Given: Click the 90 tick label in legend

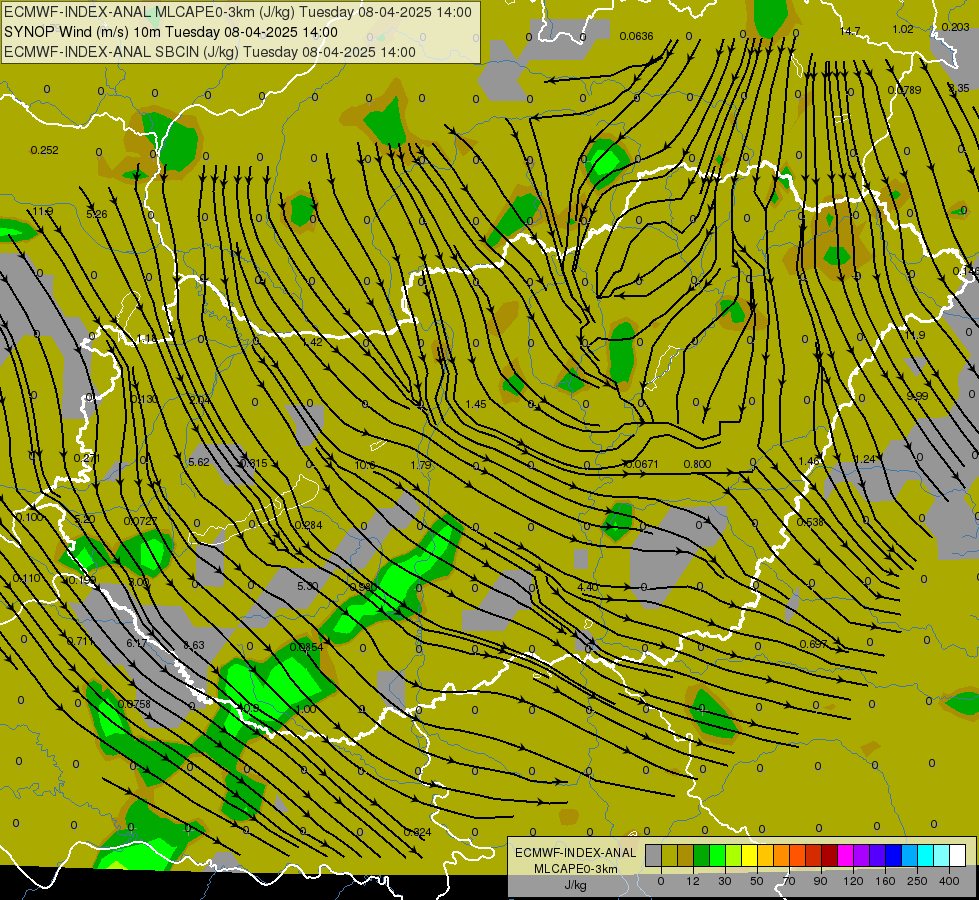Looking at the screenshot, I should [820, 881].
